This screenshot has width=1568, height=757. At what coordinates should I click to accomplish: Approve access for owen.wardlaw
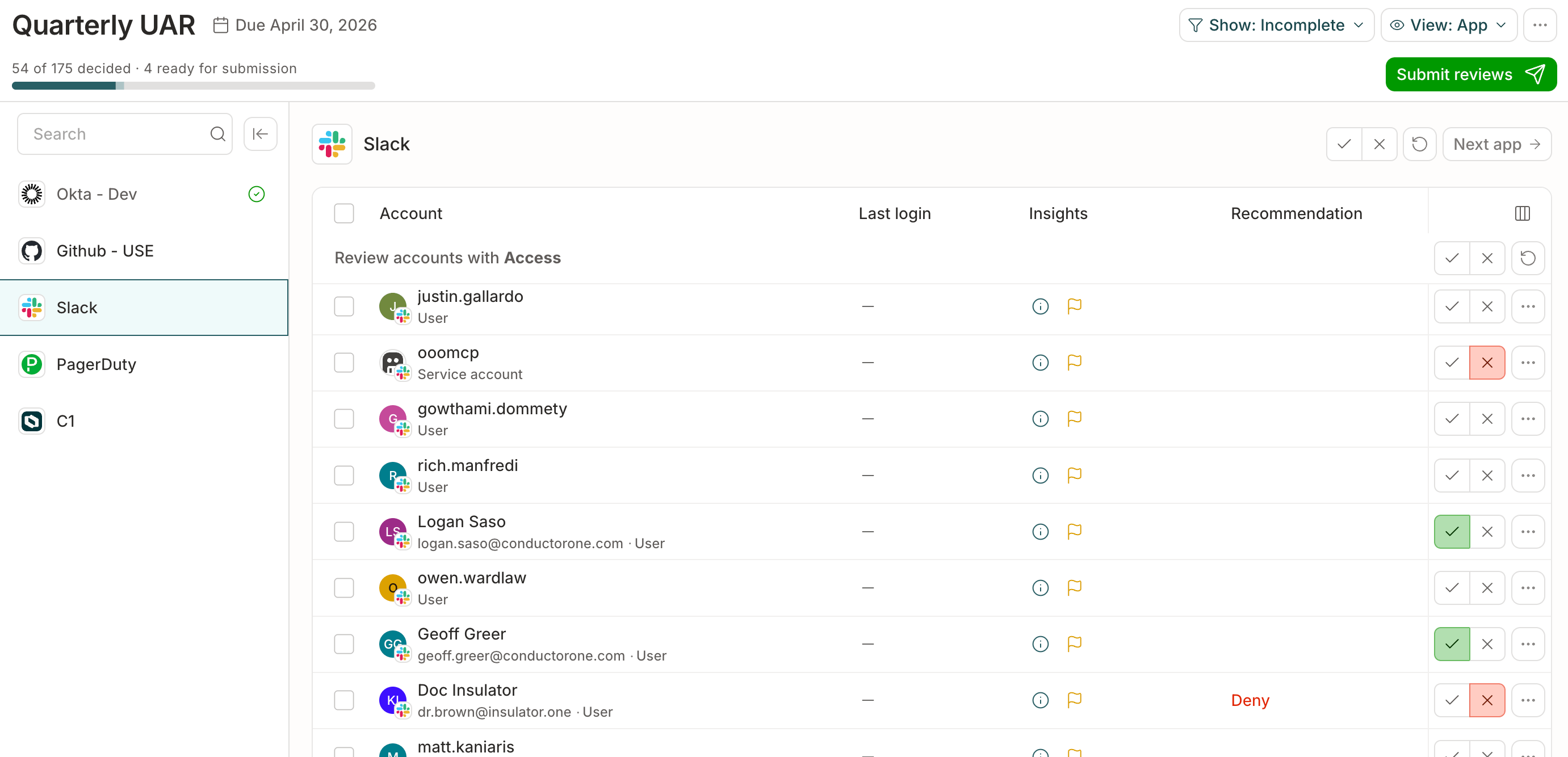pos(1452,588)
